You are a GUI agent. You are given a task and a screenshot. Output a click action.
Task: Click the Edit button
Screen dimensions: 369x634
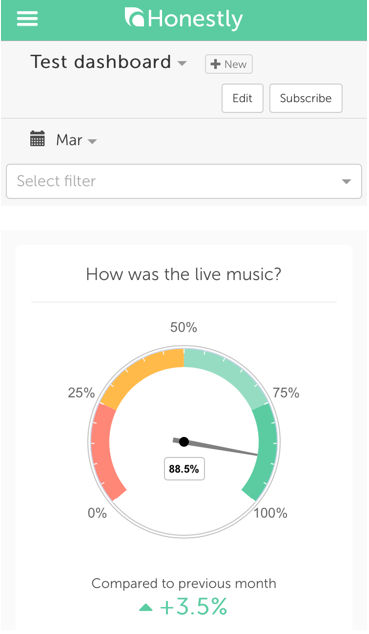[242, 98]
